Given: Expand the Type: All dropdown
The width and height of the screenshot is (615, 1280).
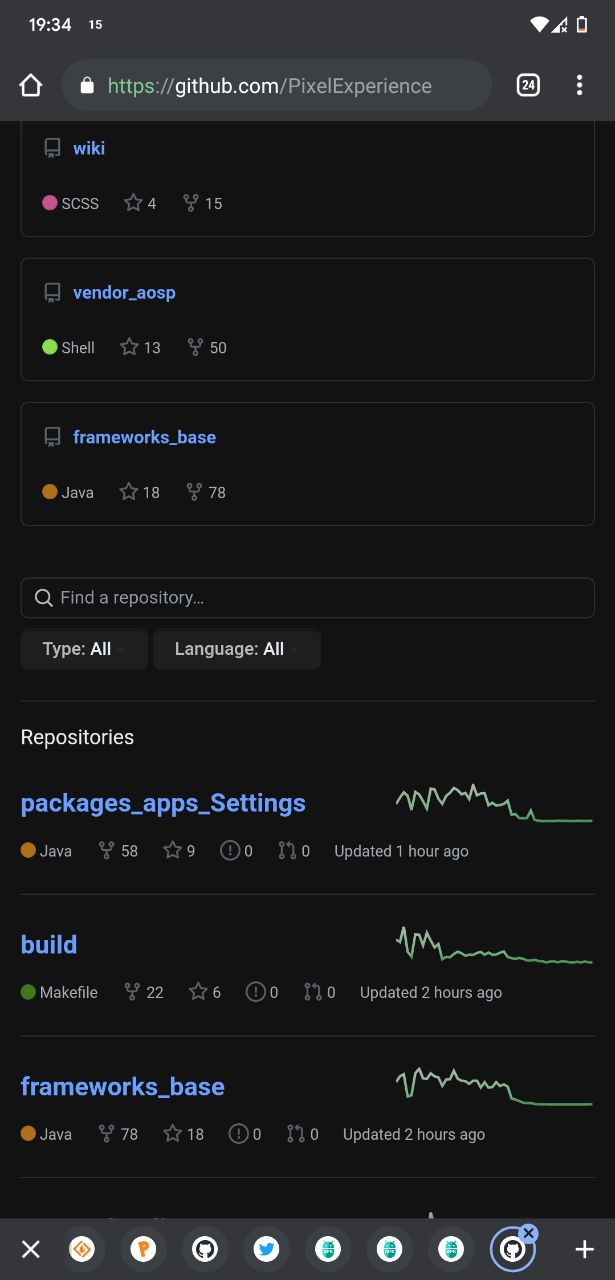Looking at the screenshot, I should tap(84, 649).
